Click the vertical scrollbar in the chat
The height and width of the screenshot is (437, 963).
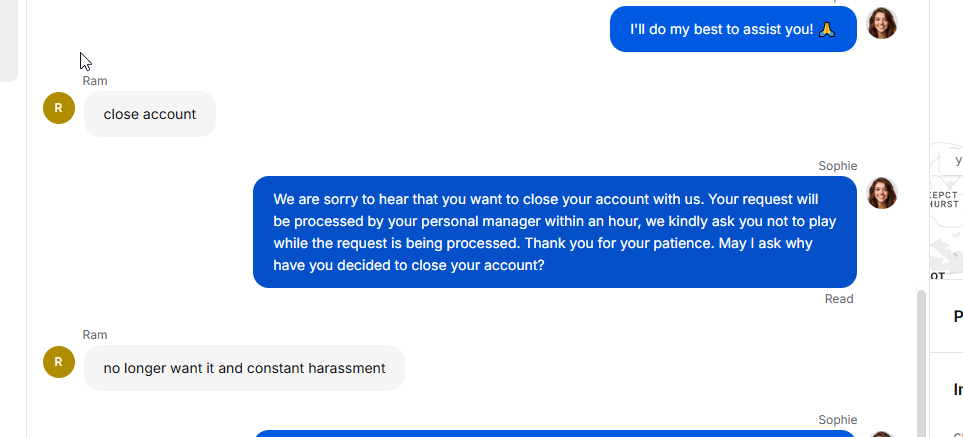(921, 362)
